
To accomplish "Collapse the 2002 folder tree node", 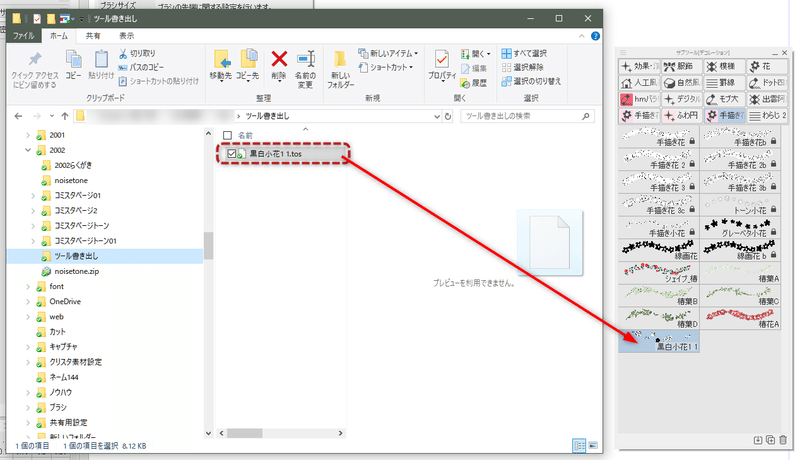I will coord(28,150).
